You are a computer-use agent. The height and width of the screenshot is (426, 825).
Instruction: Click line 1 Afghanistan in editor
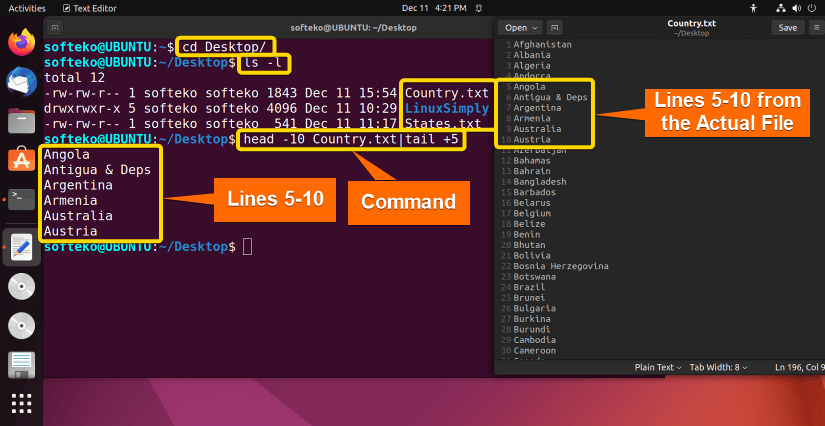coord(542,45)
